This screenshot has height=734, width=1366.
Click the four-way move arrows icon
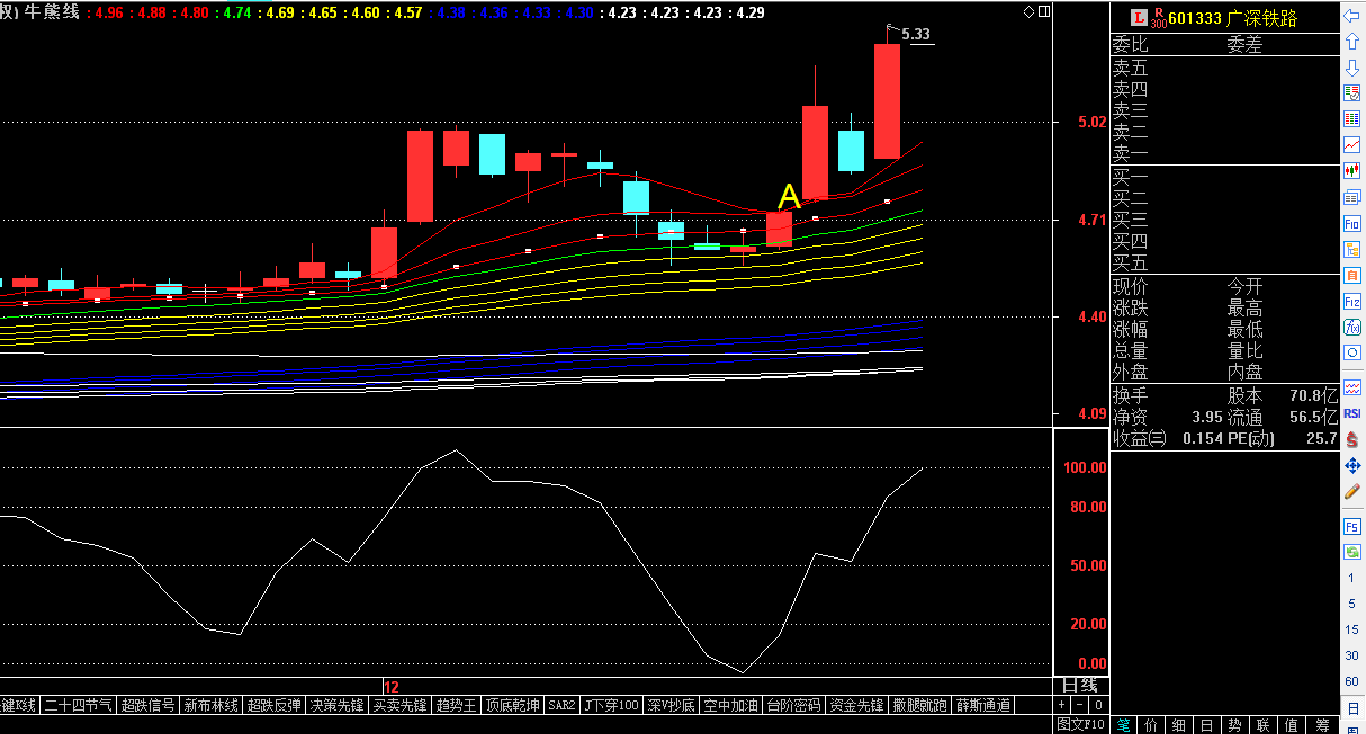(x=1352, y=465)
